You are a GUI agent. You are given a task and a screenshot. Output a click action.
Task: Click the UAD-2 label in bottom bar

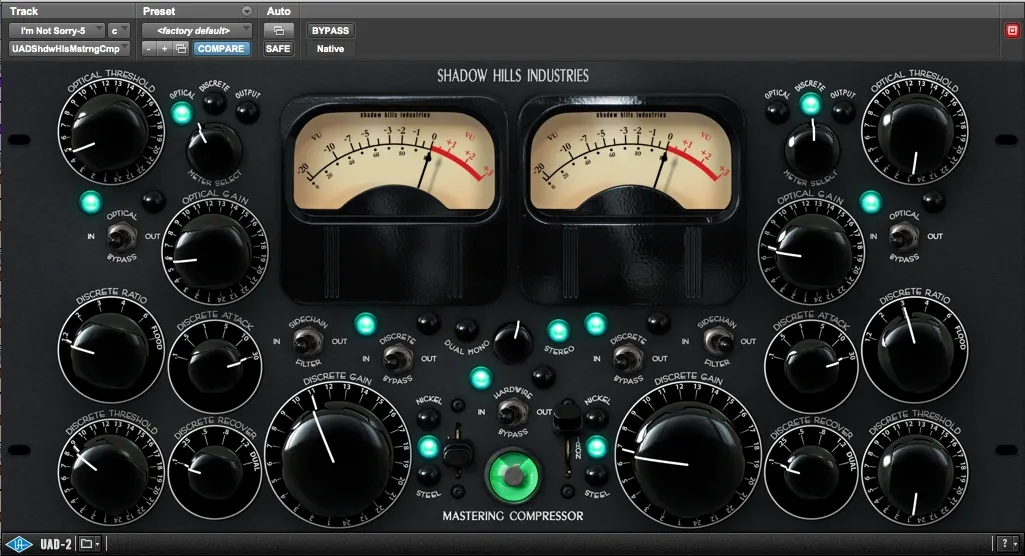(56, 544)
